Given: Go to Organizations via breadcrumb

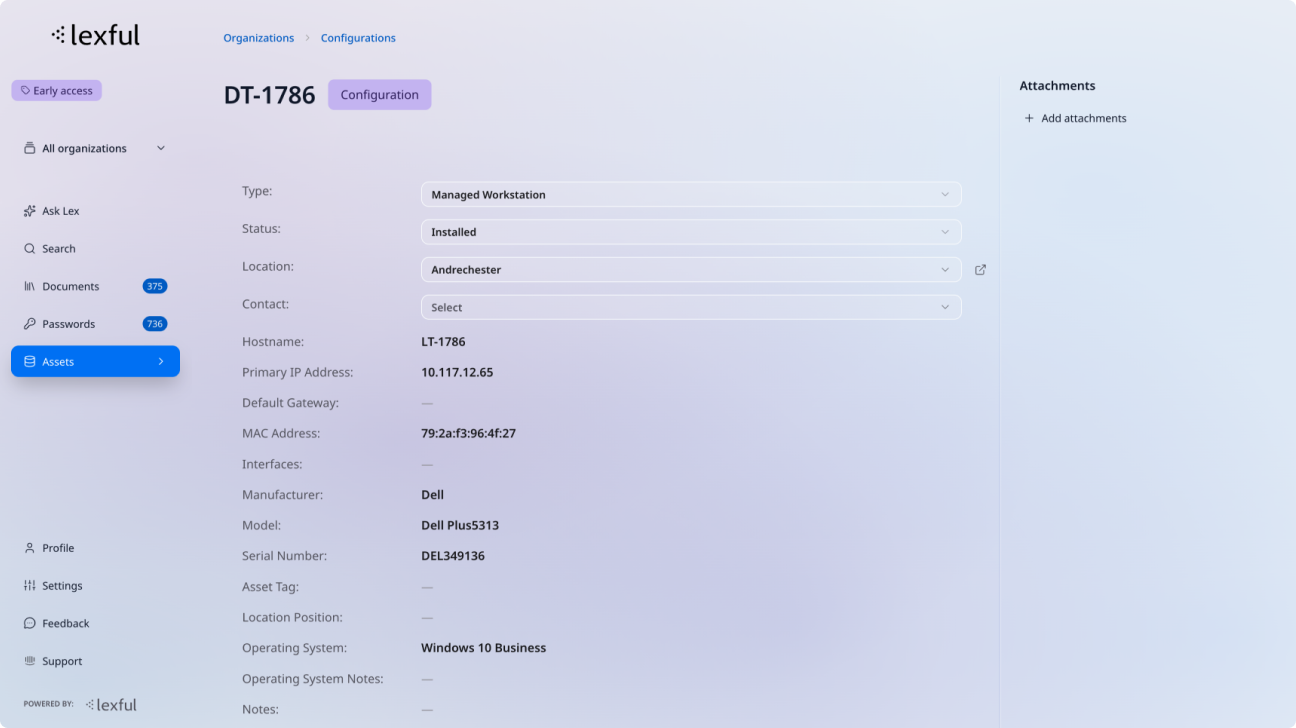Looking at the screenshot, I should [258, 37].
